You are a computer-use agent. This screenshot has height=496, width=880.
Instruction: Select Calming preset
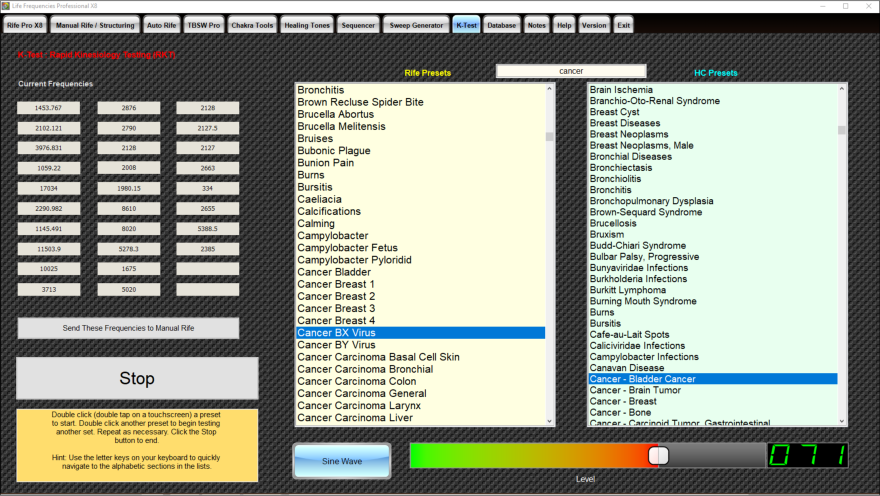point(420,224)
